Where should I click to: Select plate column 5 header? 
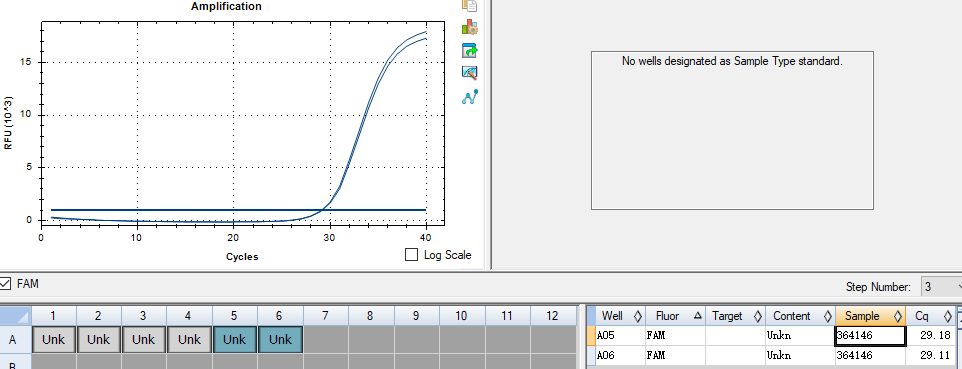(x=234, y=316)
